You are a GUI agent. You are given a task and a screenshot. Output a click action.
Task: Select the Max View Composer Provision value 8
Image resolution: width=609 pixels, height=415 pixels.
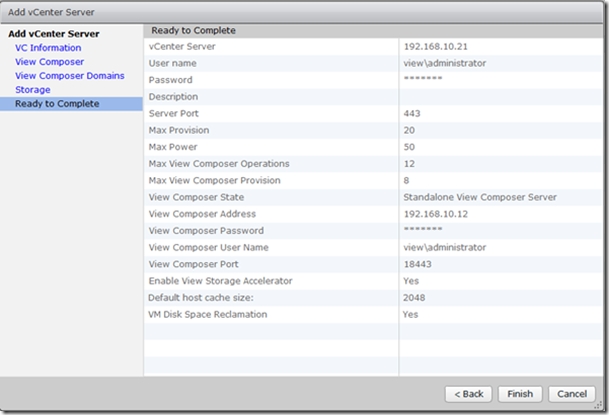tap(406, 180)
